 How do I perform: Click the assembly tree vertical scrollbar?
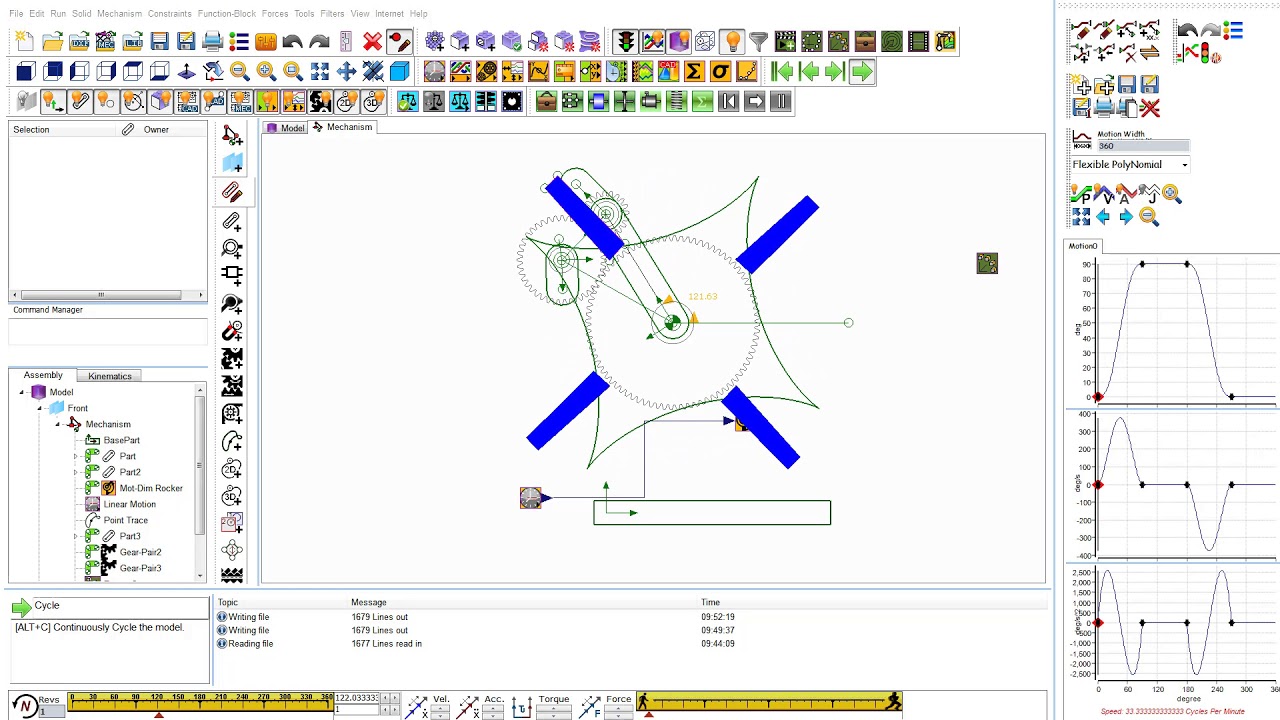[x=200, y=483]
